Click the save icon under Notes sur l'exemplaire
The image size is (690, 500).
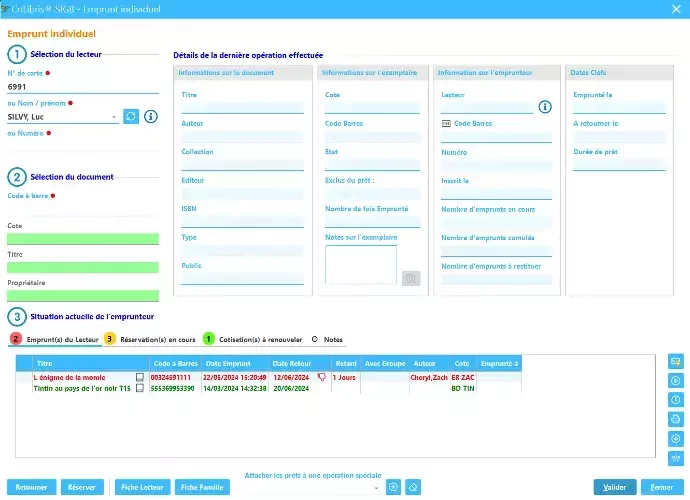pyautogui.click(x=410, y=278)
